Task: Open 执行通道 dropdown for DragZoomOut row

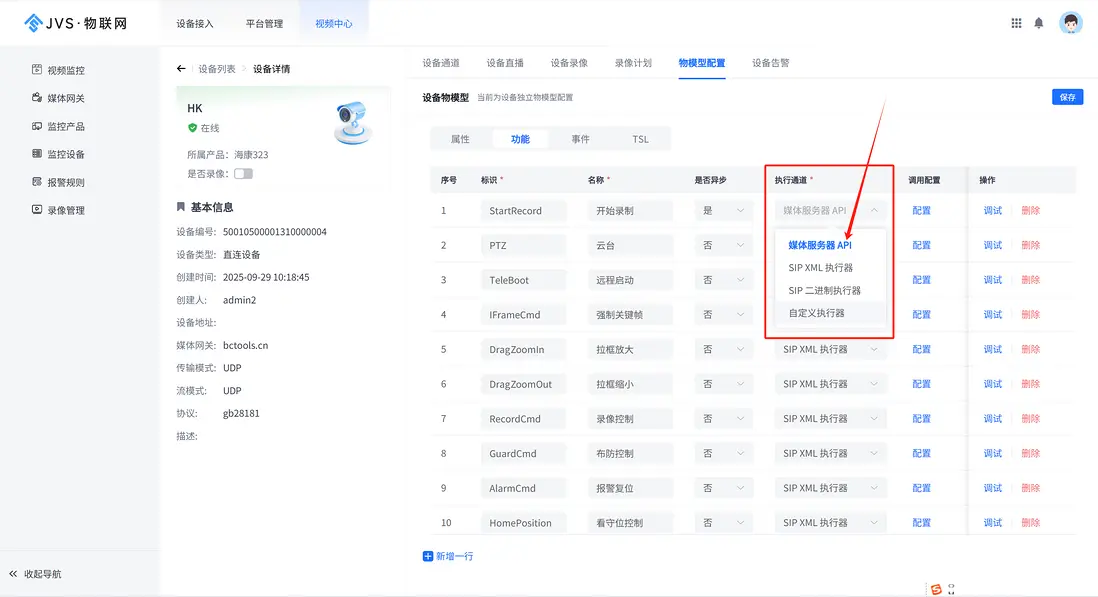Action: pyautogui.click(x=830, y=384)
